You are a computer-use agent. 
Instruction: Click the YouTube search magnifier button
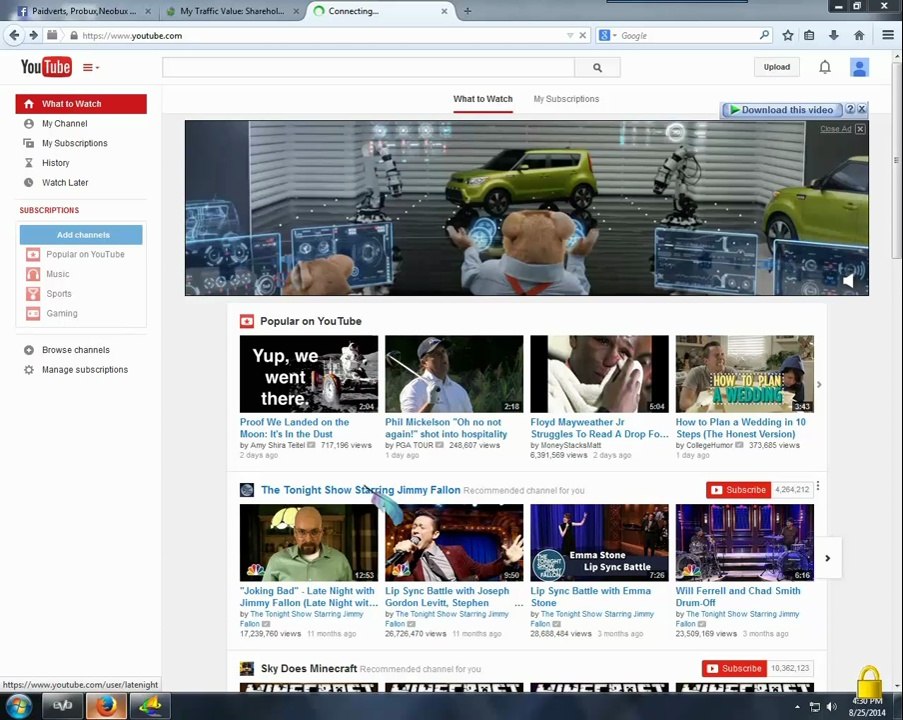click(x=597, y=67)
